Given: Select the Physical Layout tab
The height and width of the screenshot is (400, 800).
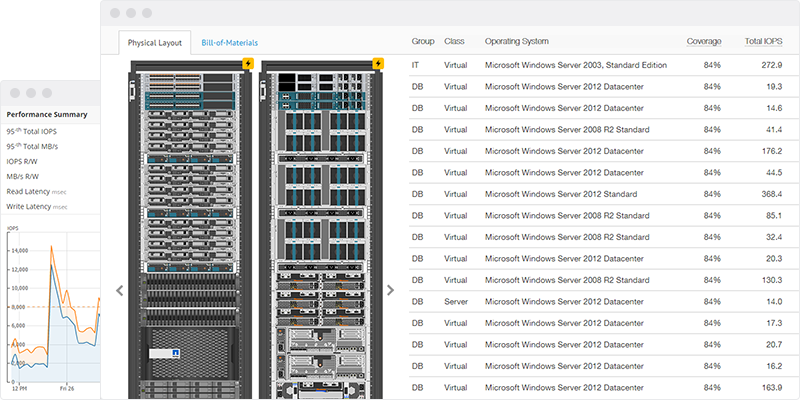Looking at the screenshot, I should pos(153,43).
